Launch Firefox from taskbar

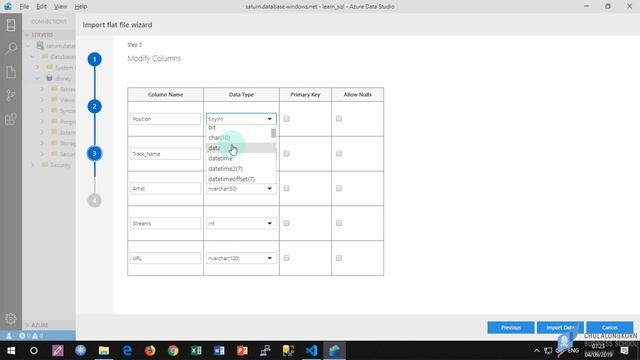(150, 351)
